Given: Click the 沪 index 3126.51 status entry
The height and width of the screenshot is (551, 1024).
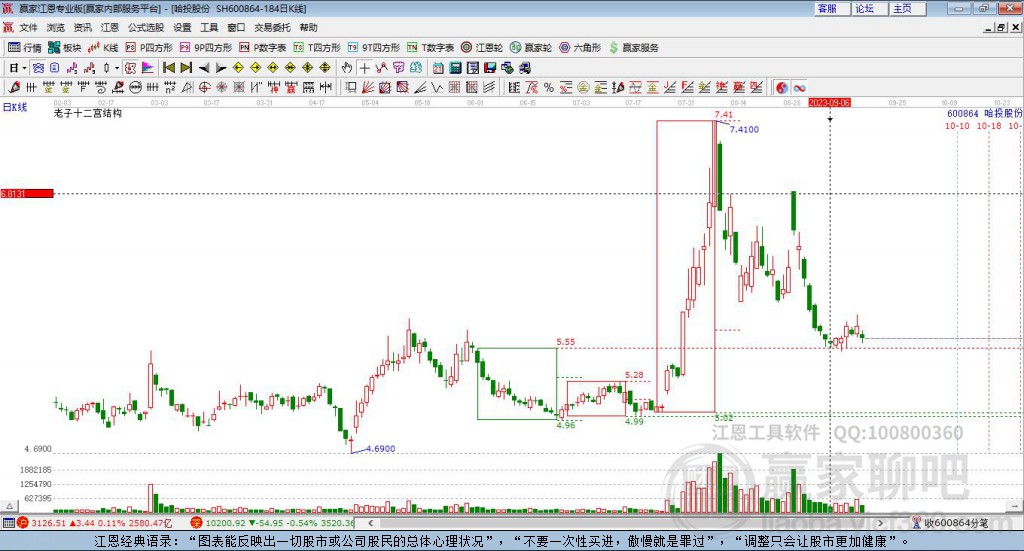Looking at the screenshot, I should [94, 523].
